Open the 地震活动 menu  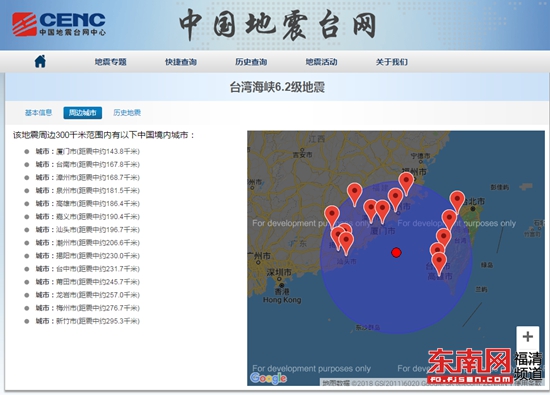(x=321, y=62)
